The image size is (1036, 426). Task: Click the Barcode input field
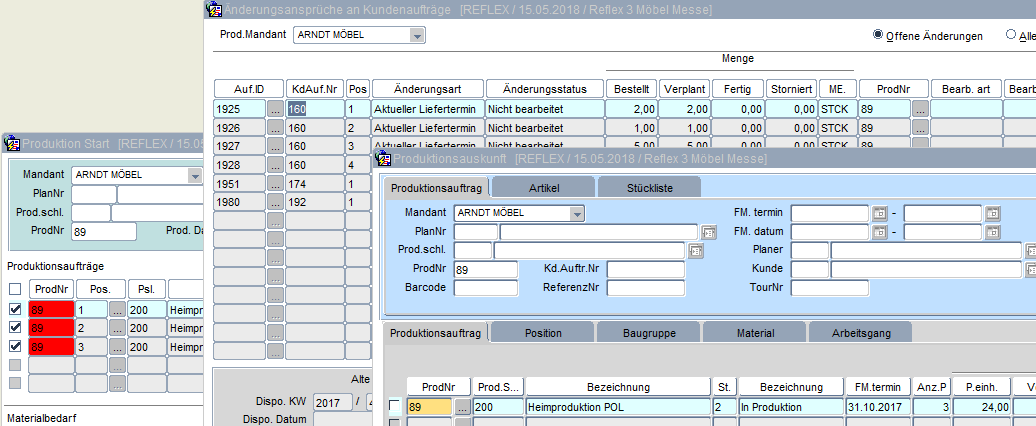[x=486, y=288]
